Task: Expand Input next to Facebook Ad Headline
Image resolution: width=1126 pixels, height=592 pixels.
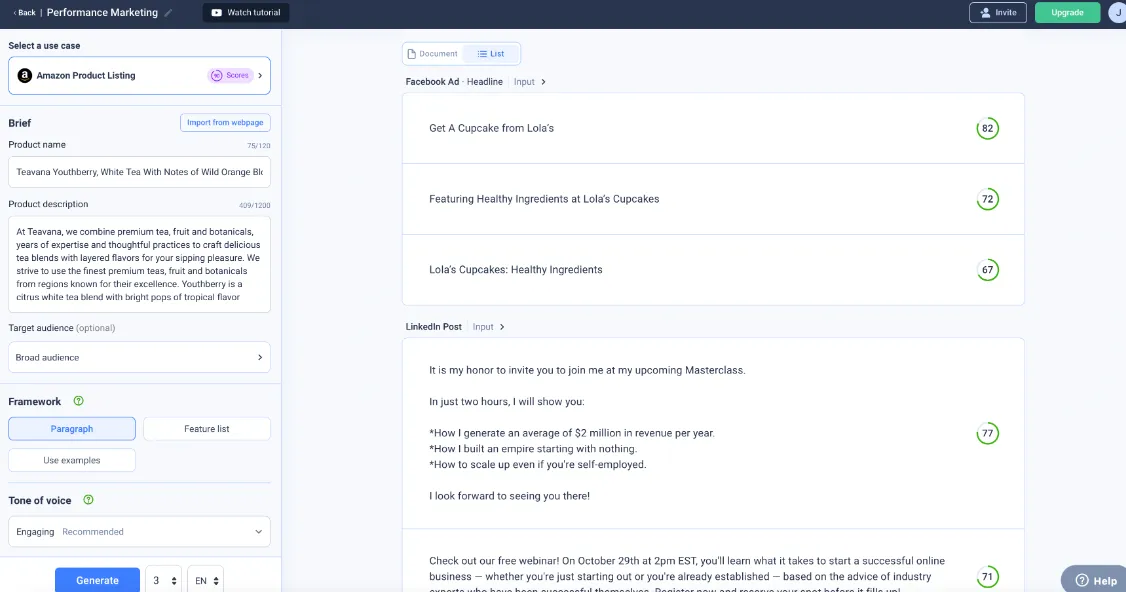Action: point(530,82)
